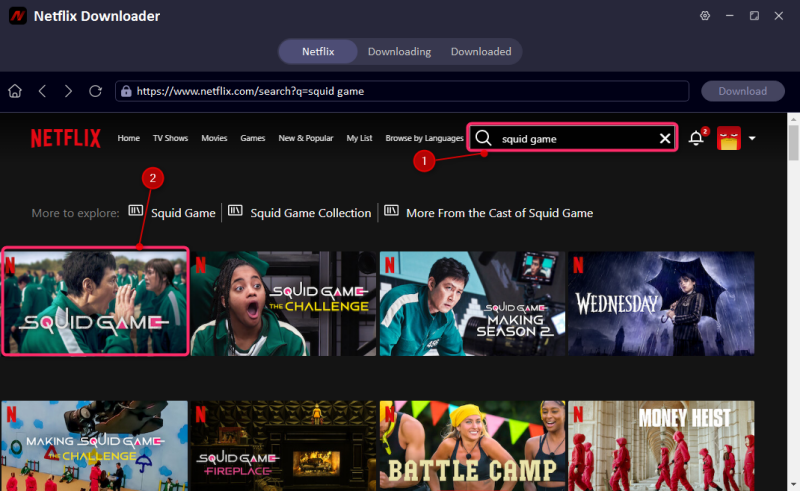Clear the search with the X icon

665,138
